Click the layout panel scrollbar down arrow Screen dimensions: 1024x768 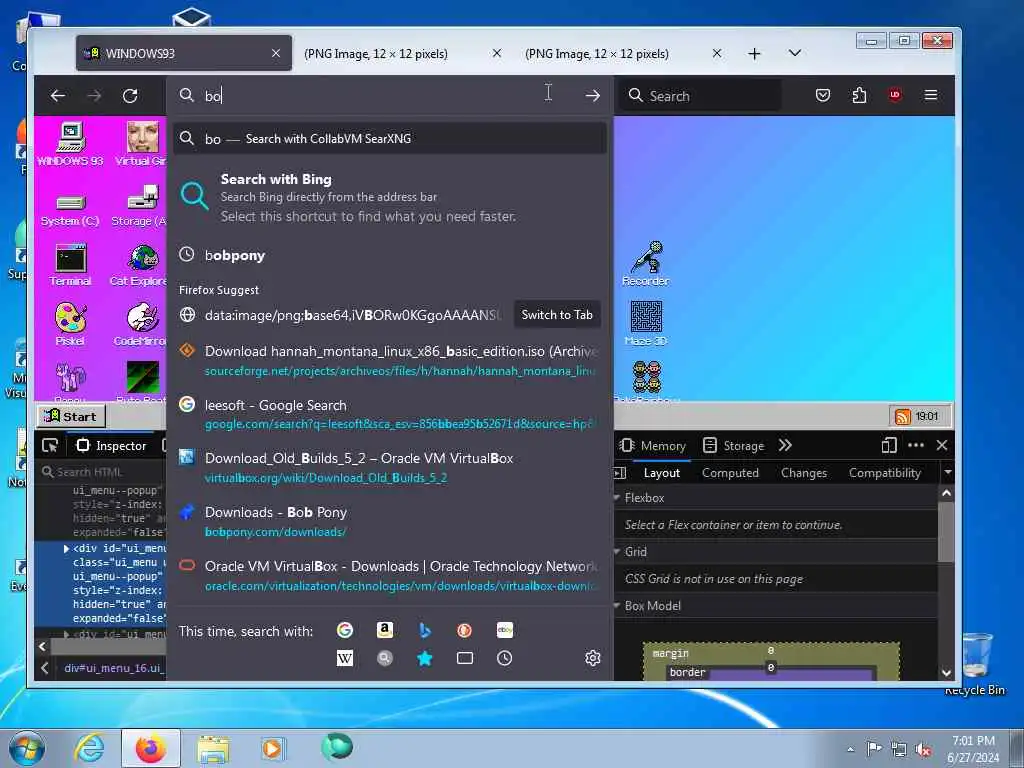pyautogui.click(x=947, y=673)
